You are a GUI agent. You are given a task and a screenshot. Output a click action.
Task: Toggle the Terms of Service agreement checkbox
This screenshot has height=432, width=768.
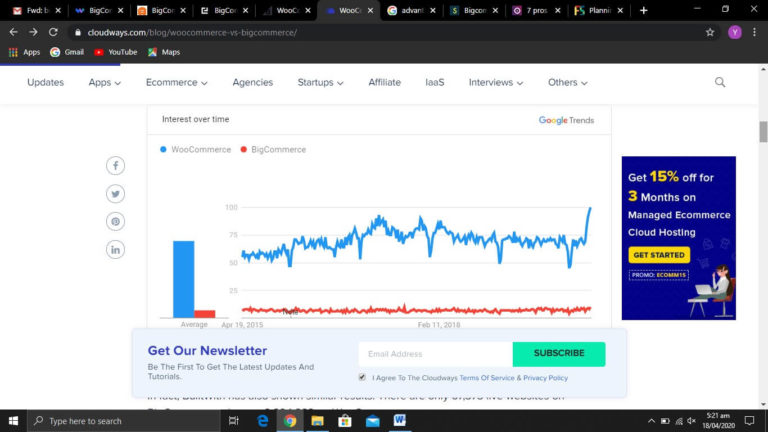coord(362,377)
